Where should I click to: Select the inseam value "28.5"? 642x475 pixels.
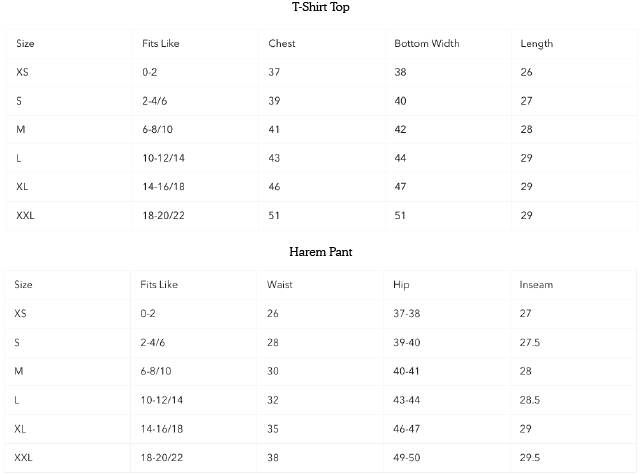[x=530, y=400]
